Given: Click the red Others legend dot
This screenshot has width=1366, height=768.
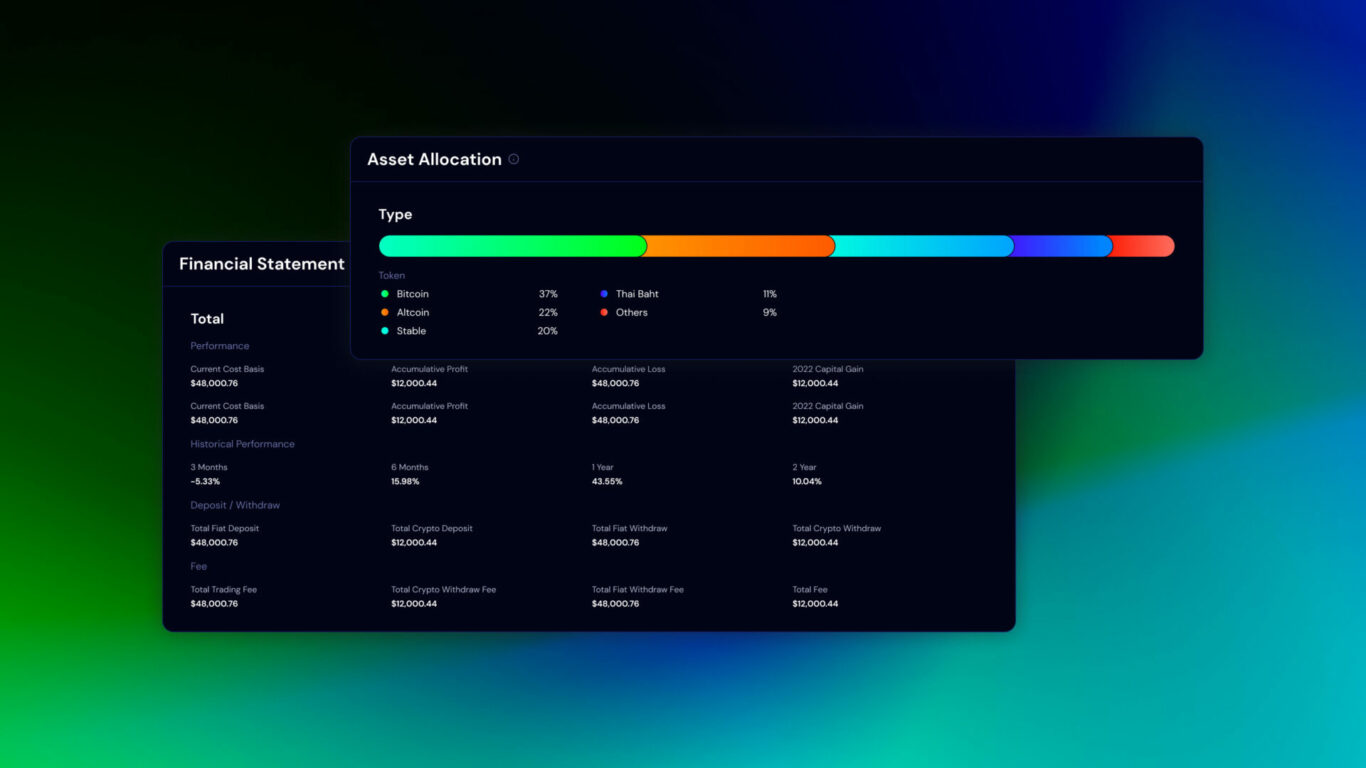Looking at the screenshot, I should click(604, 312).
